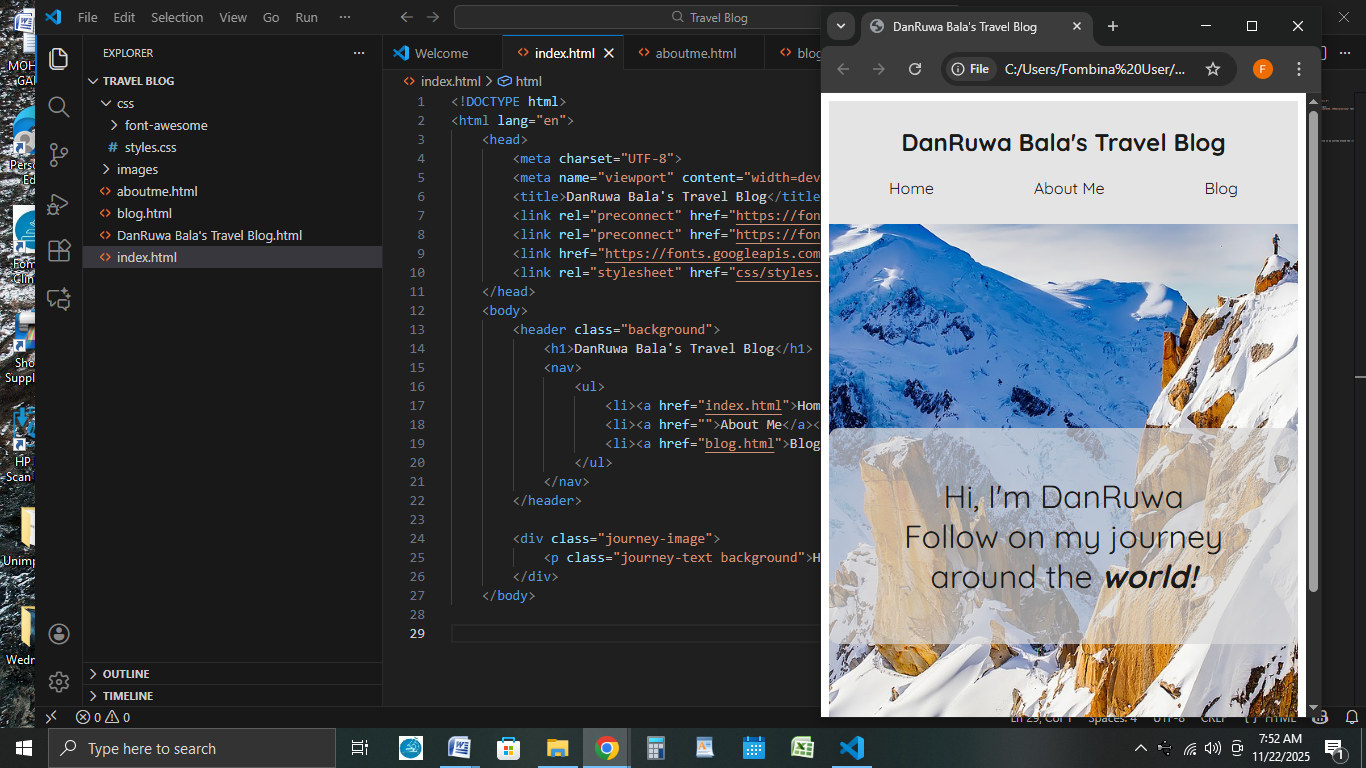Open Chrome profile F avatar
Image resolution: width=1366 pixels, height=768 pixels.
click(1263, 69)
